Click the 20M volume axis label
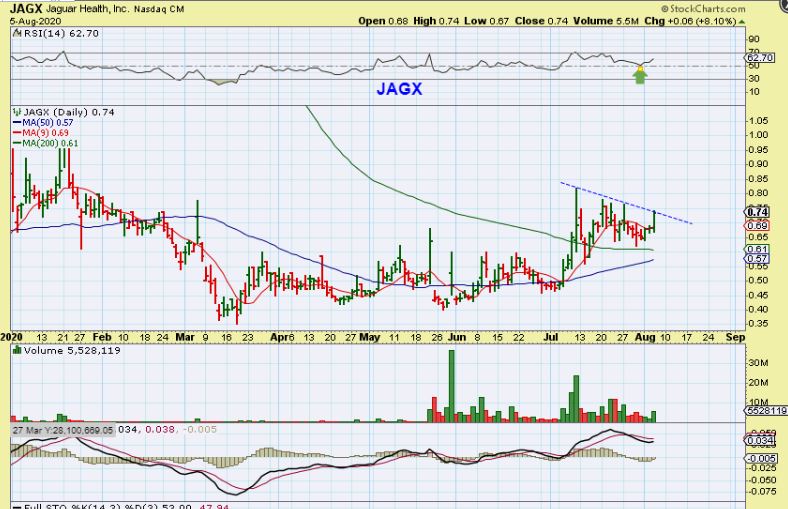 click(x=759, y=382)
